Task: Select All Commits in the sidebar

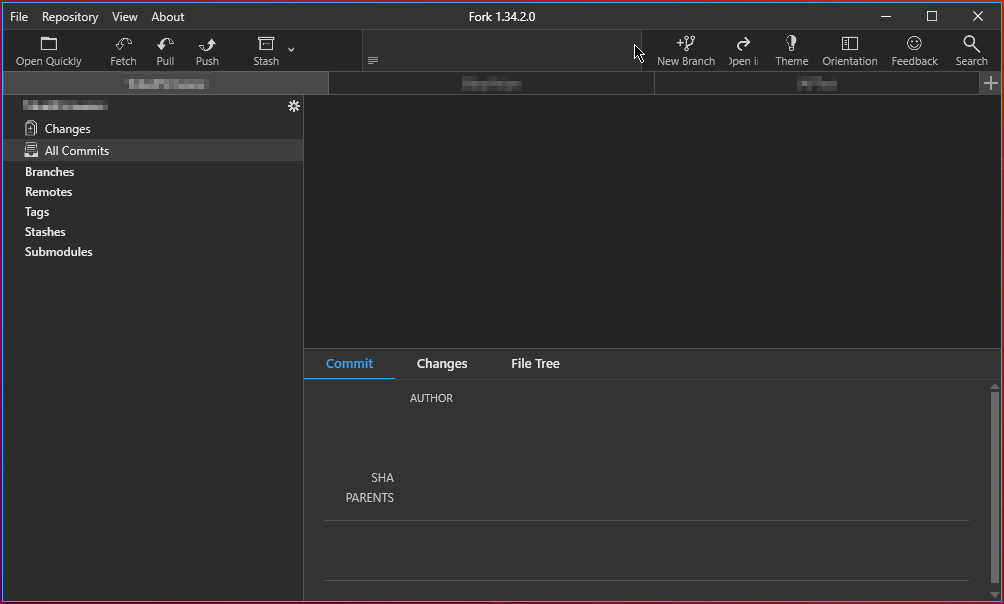Action: pos(153,151)
